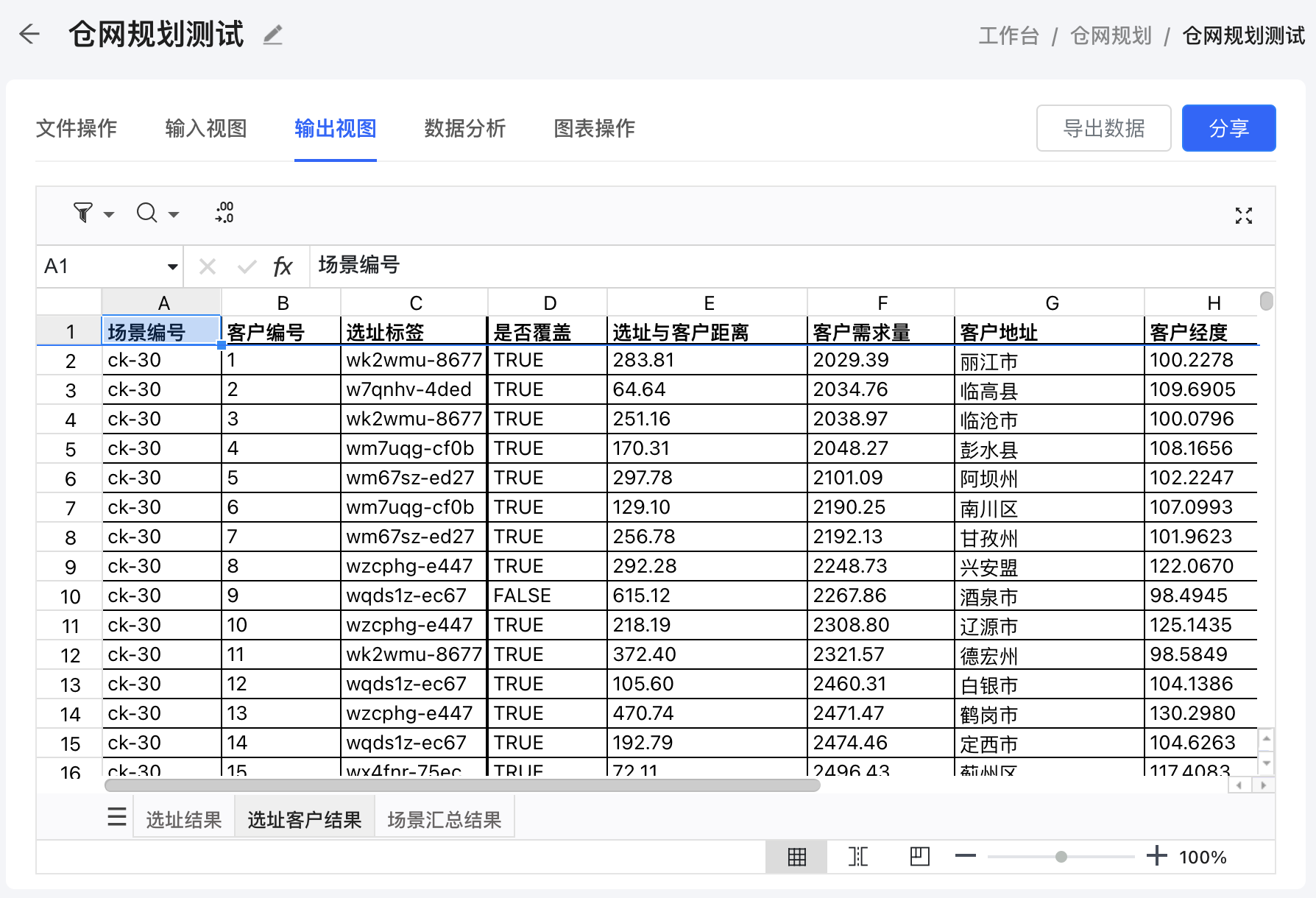Click the decimal places format icon
This screenshot has width=1316, height=898.
(x=224, y=213)
